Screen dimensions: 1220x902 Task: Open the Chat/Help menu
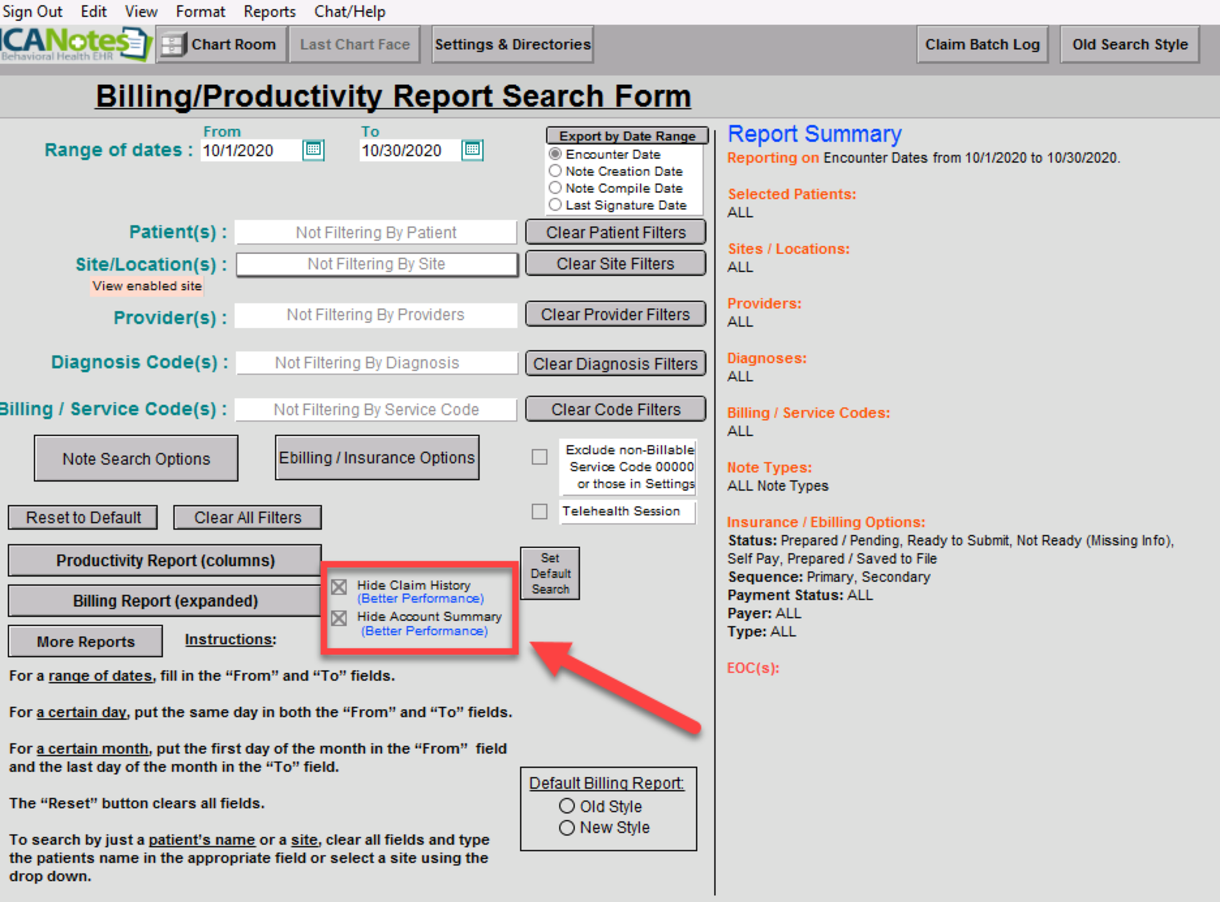click(x=350, y=12)
